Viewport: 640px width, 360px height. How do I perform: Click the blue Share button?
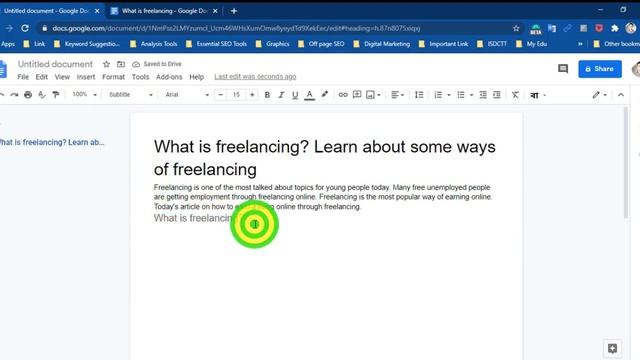tap(600, 69)
